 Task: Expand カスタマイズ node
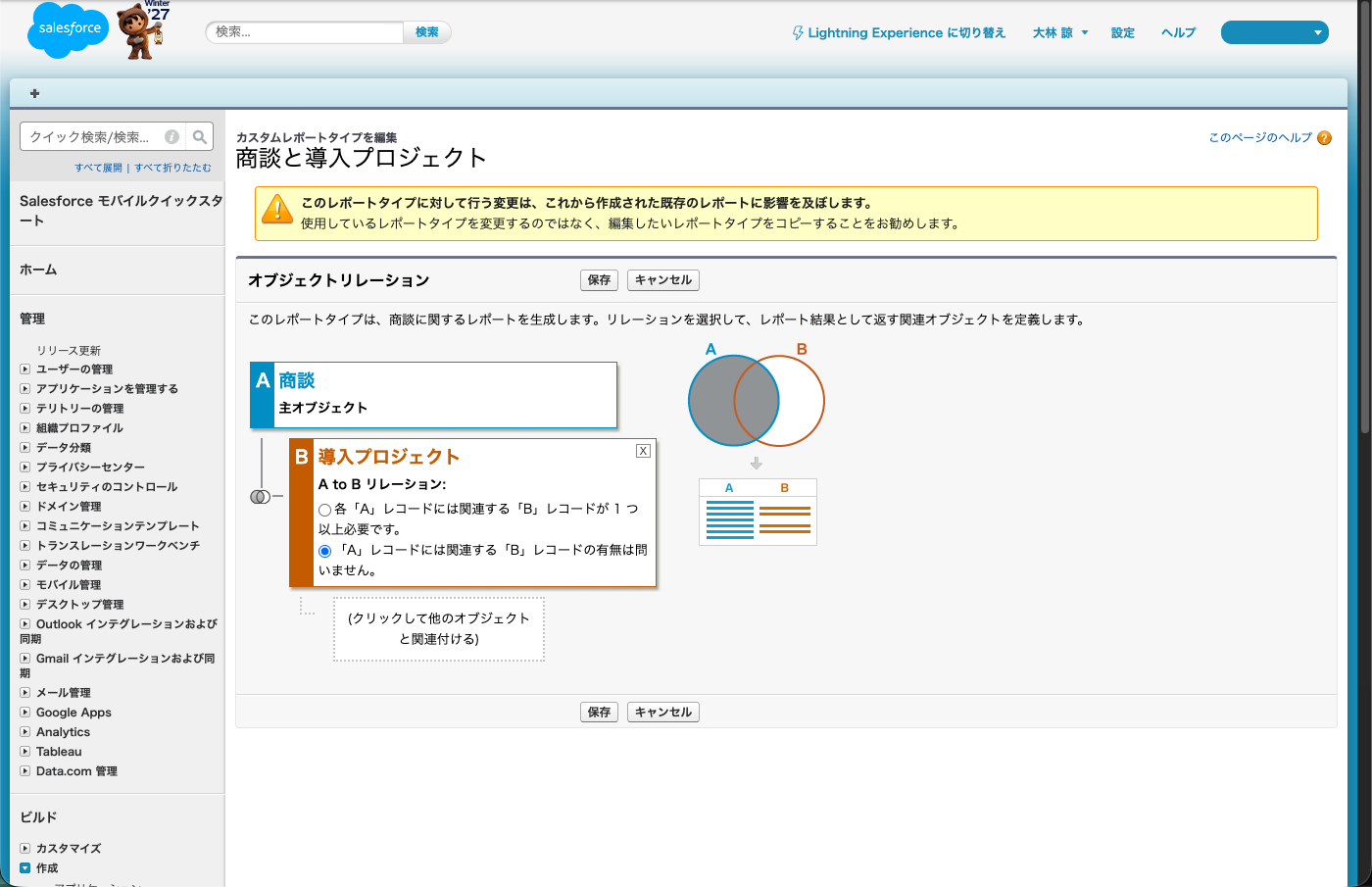25,849
